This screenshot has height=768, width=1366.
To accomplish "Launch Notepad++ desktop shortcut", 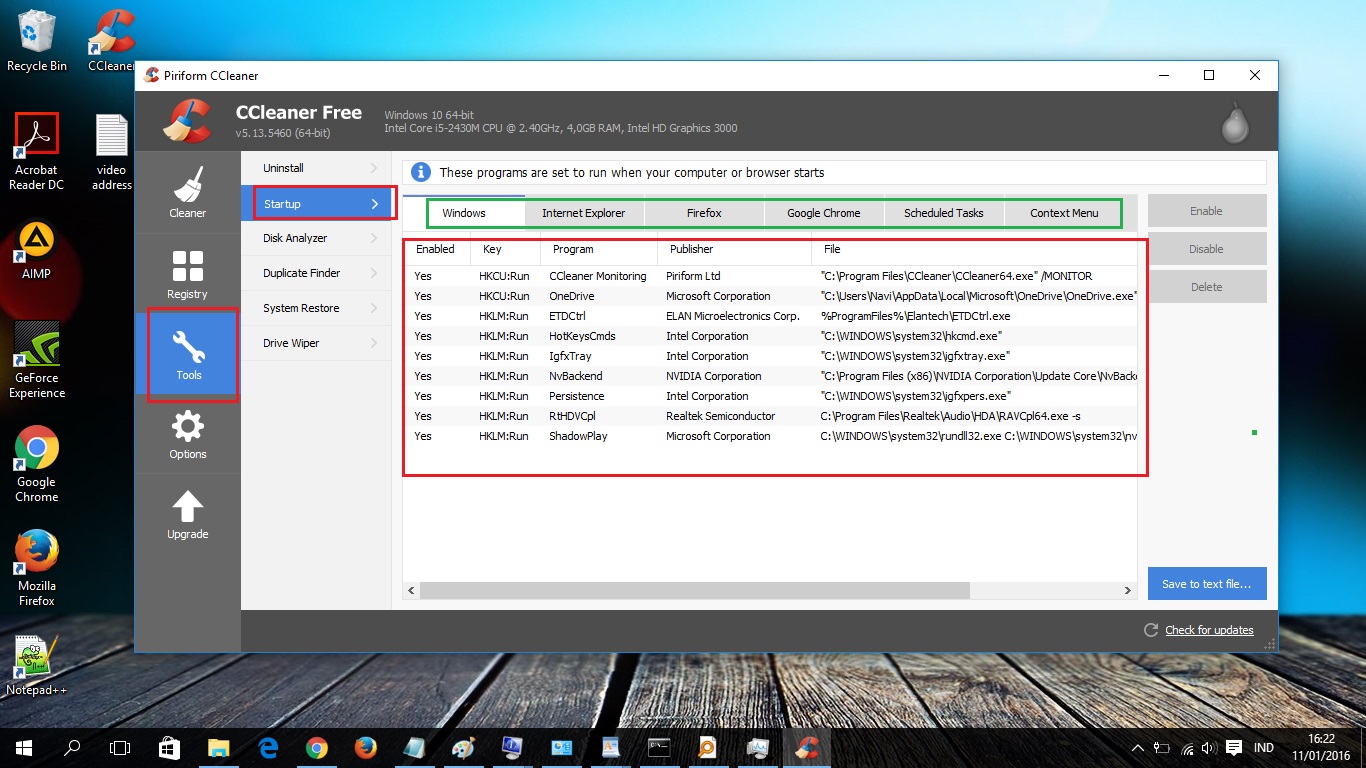I will click(37, 665).
